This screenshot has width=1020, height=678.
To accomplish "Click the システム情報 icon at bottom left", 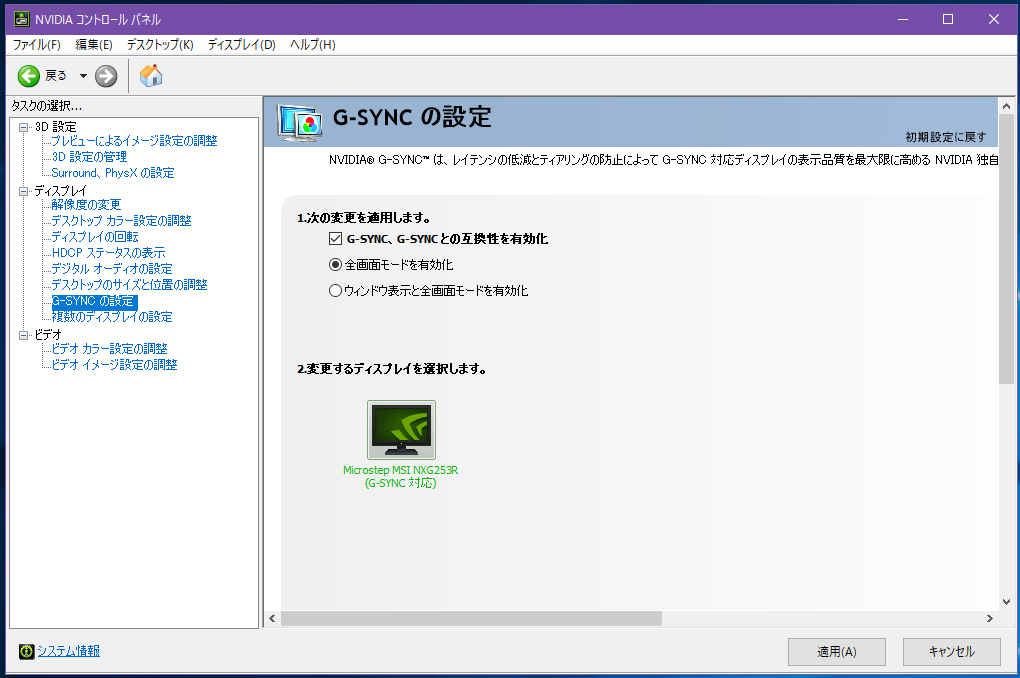I will tap(27, 652).
